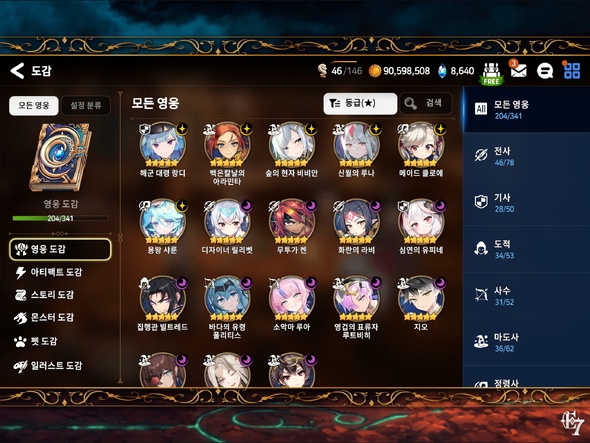Open the FREE summon castle icon

click(x=491, y=73)
